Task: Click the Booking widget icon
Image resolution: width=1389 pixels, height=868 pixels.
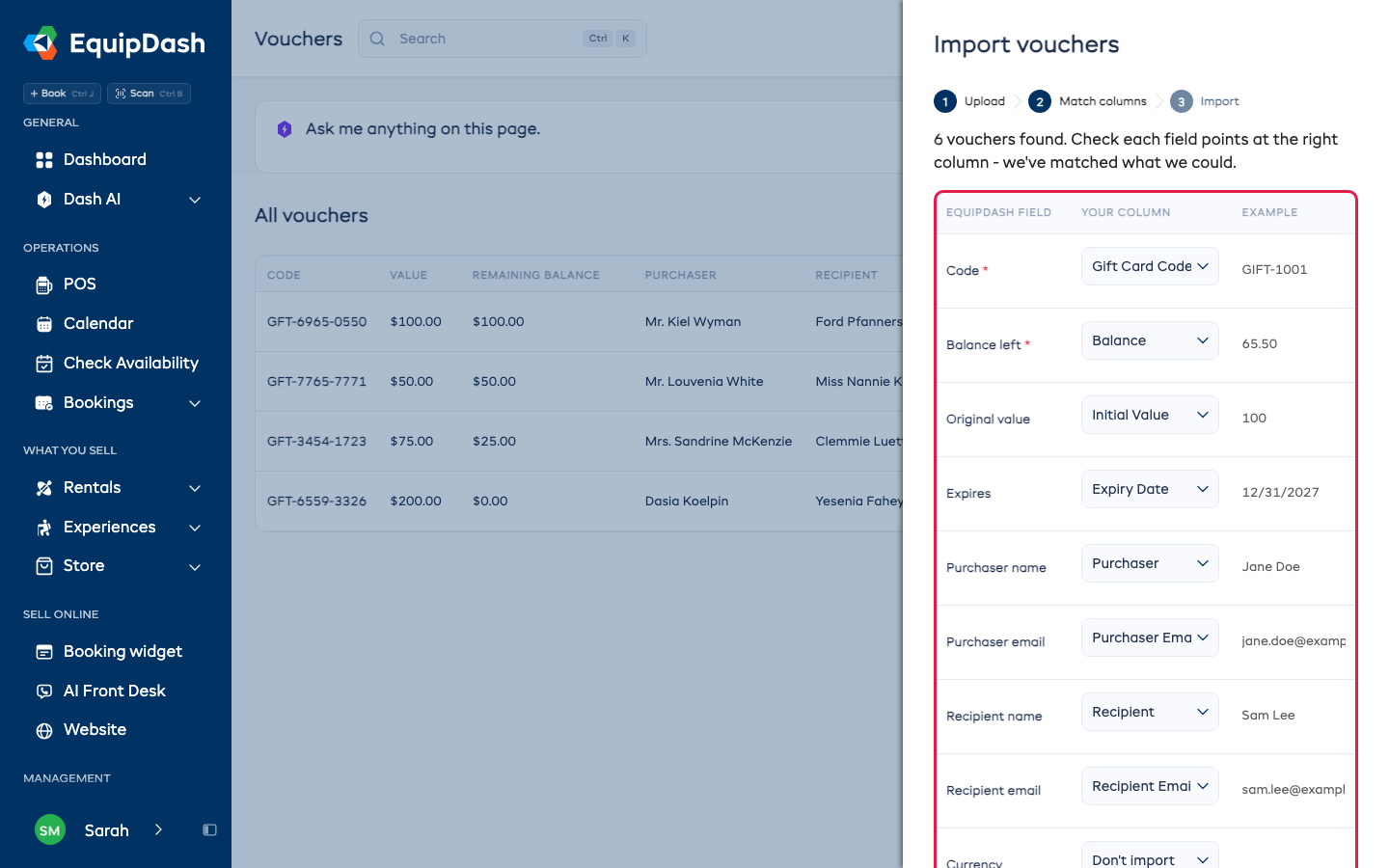Action: 44,652
